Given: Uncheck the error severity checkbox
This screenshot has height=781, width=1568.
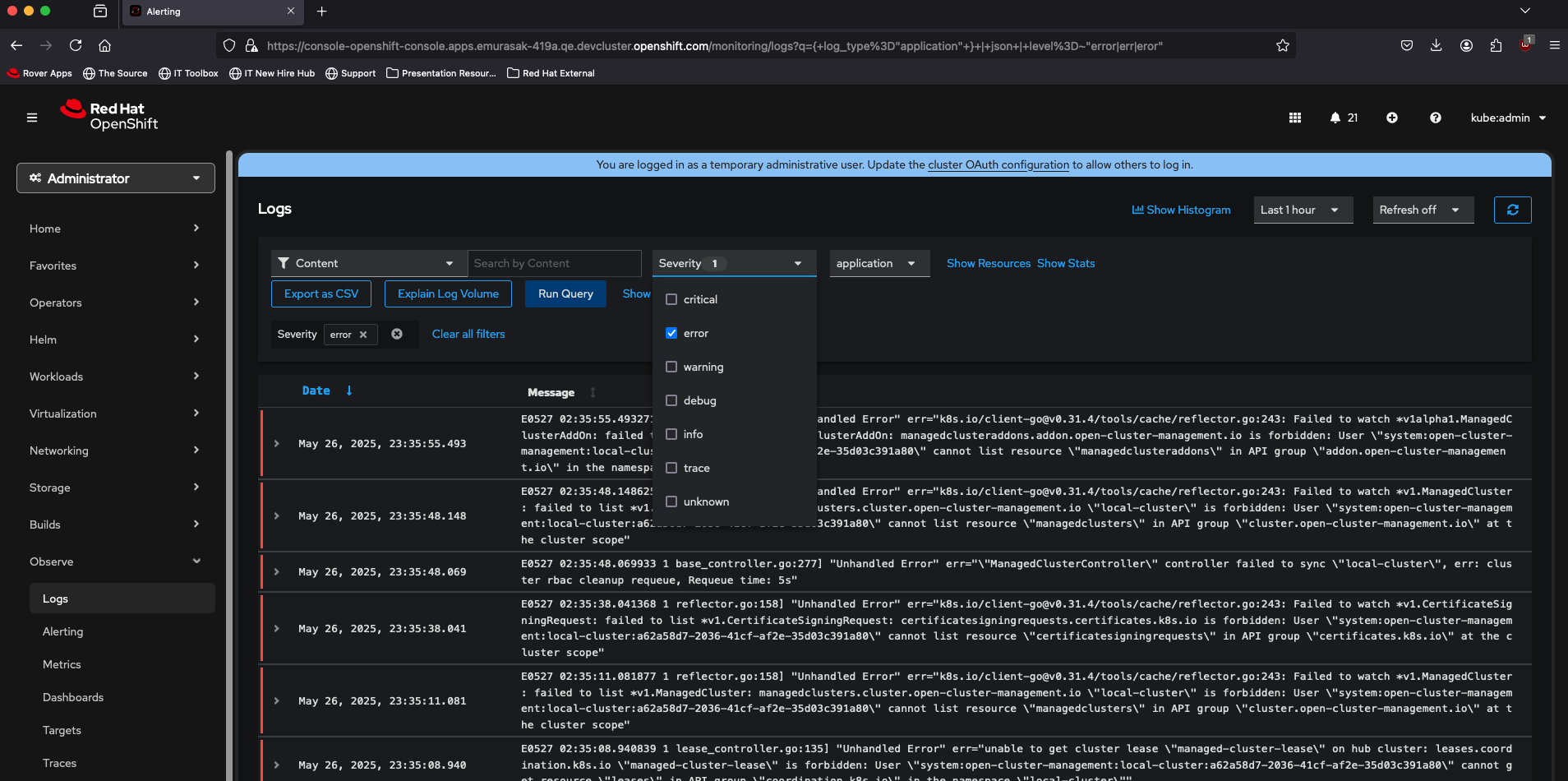Looking at the screenshot, I should (671, 333).
